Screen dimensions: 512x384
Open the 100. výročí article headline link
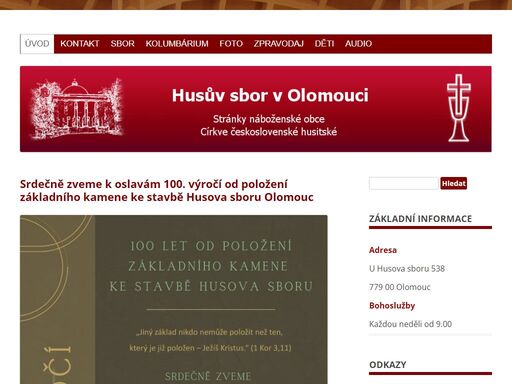point(167,190)
